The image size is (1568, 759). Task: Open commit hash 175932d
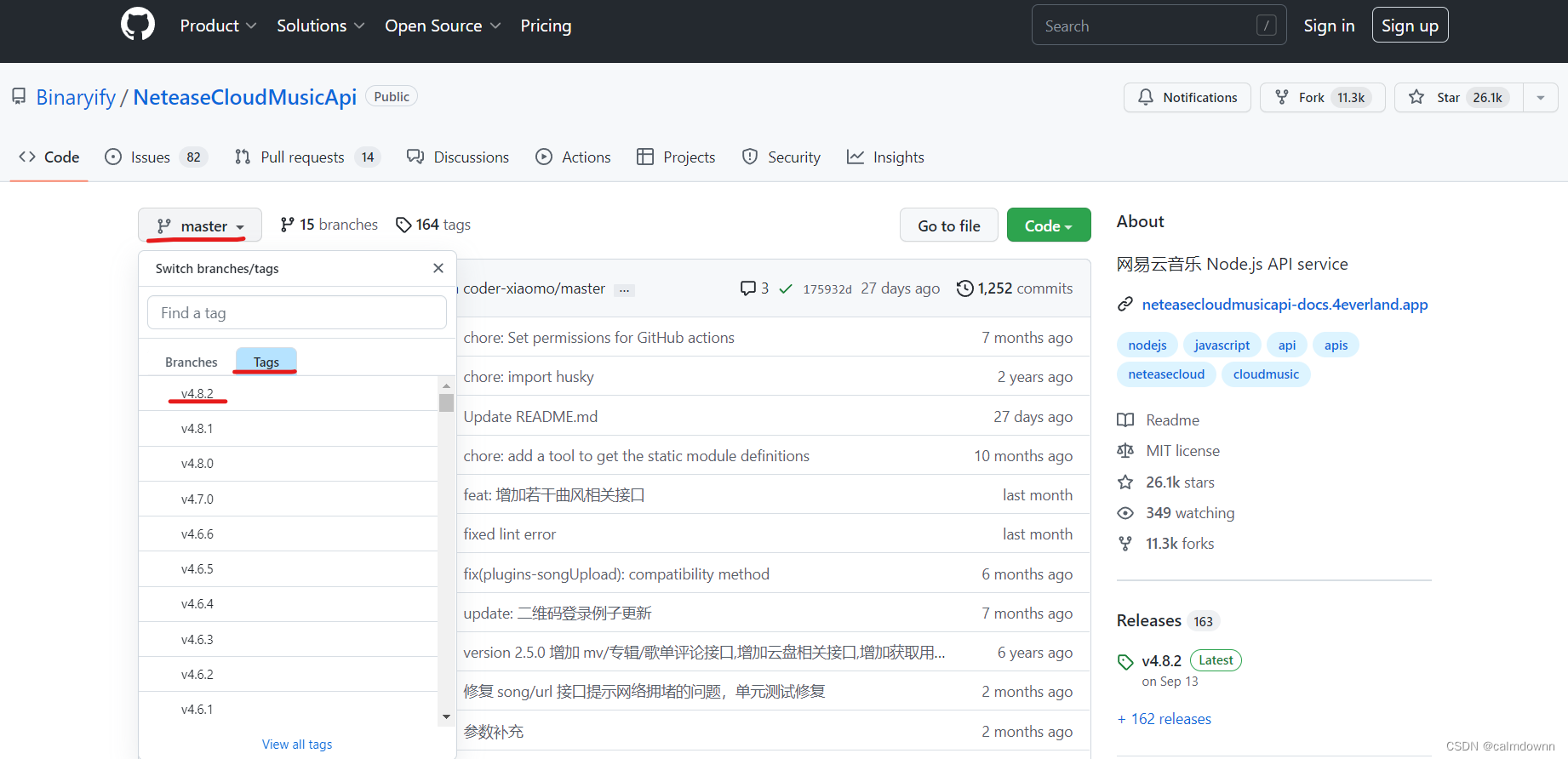click(827, 289)
